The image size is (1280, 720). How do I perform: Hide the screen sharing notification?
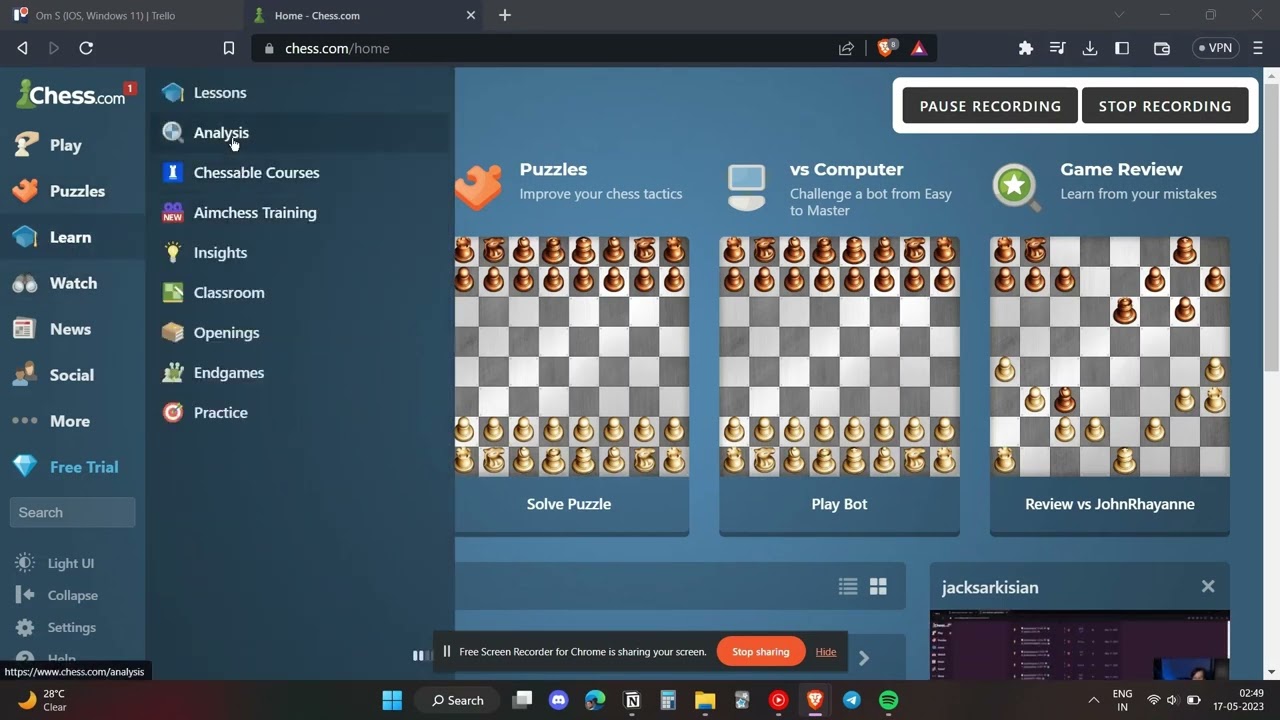[826, 652]
